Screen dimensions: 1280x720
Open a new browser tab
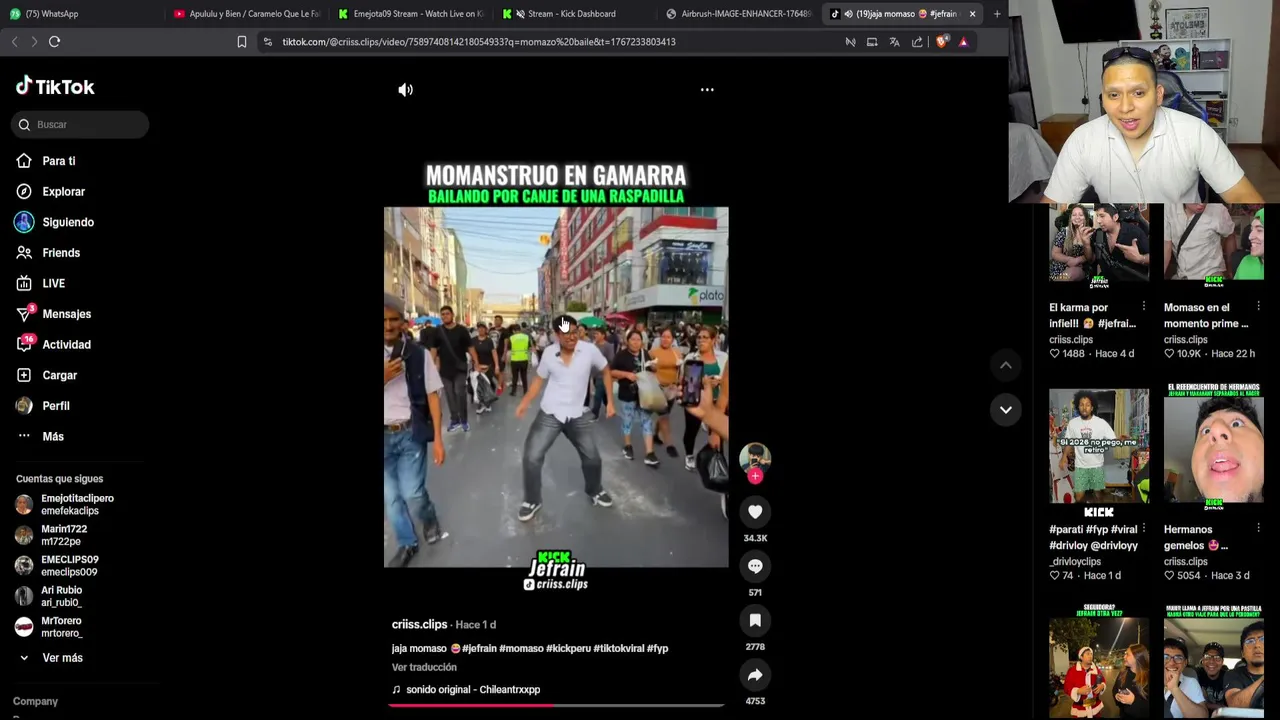(997, 14)
